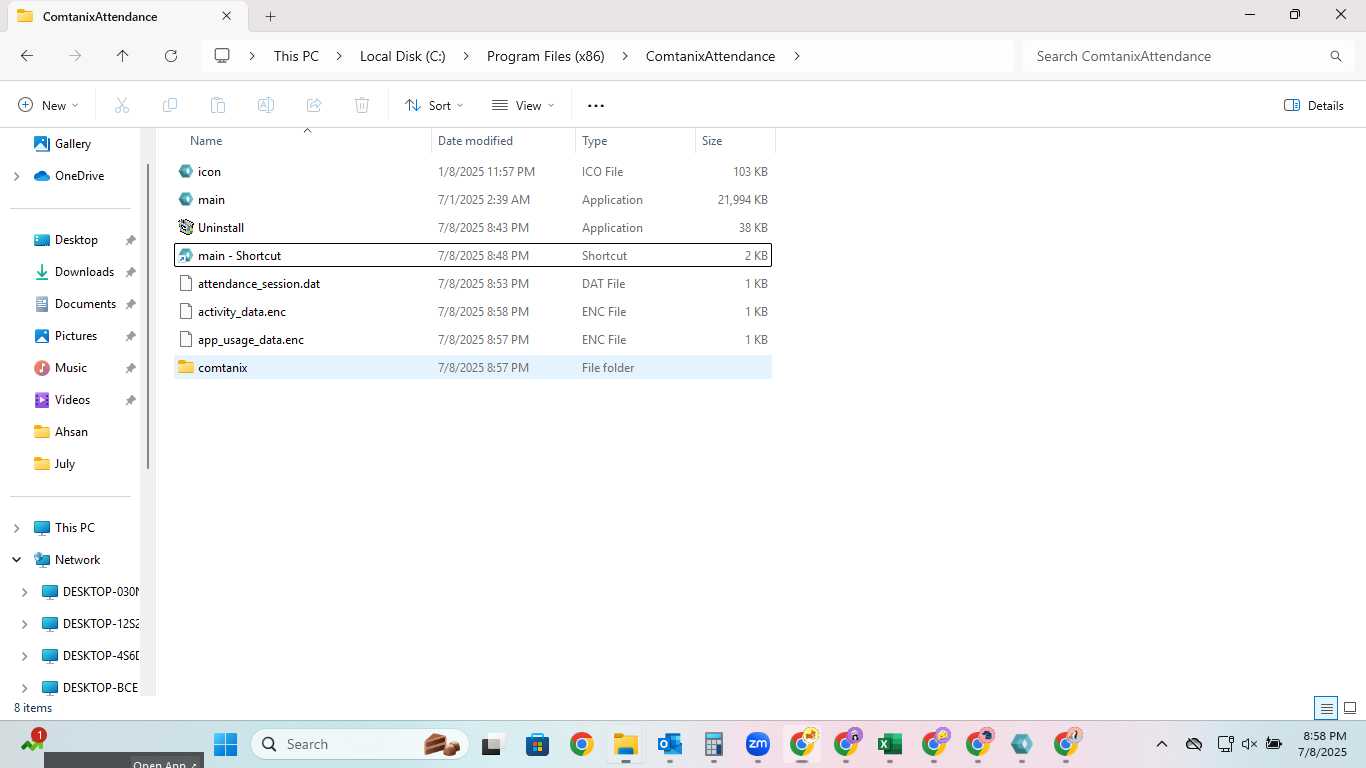The height and width of the screenshot is (768, 1366).
Task: Click the navigation pane scrollbar
Action: point(149,316)
